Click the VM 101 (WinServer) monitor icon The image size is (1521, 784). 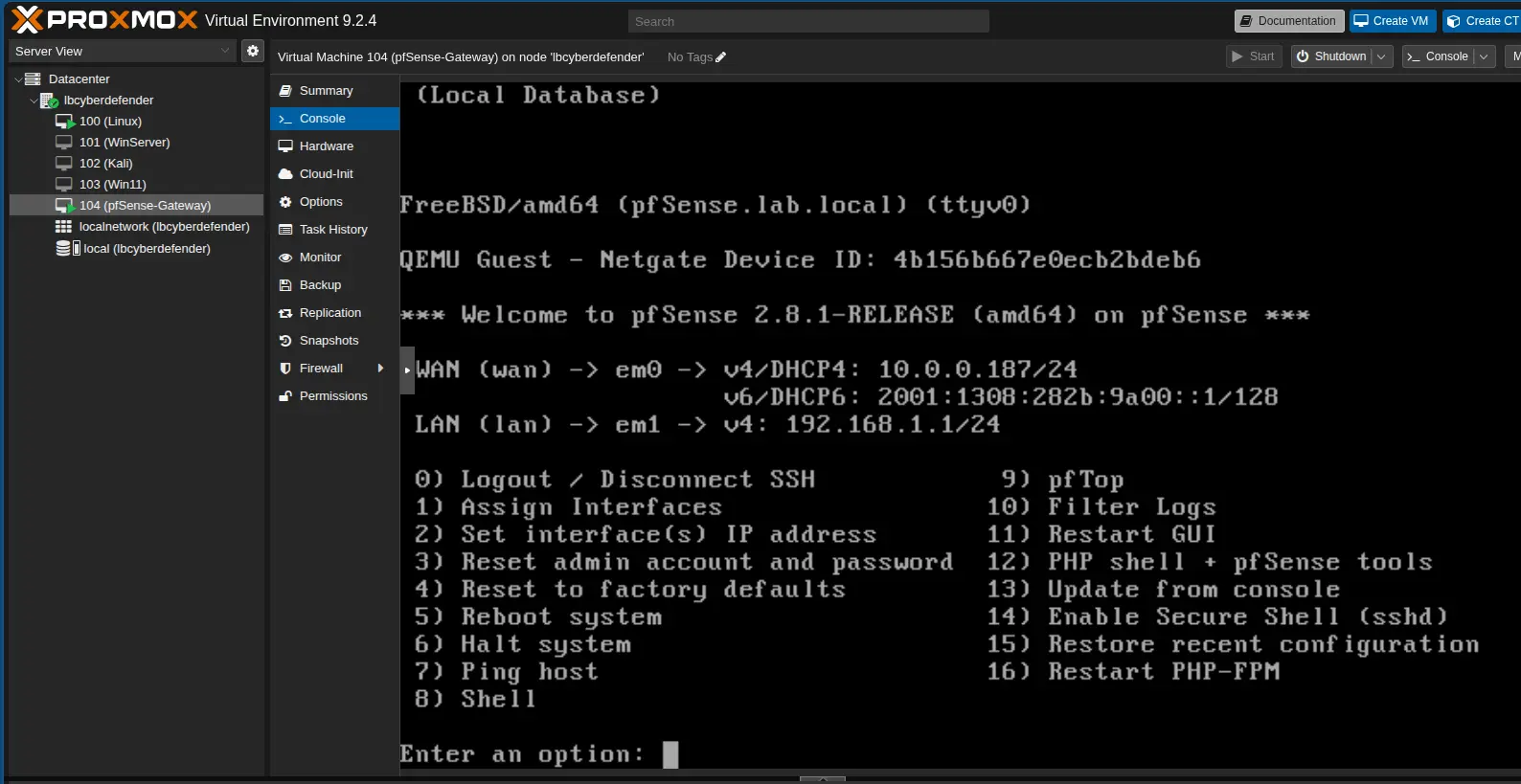point(64,142)
